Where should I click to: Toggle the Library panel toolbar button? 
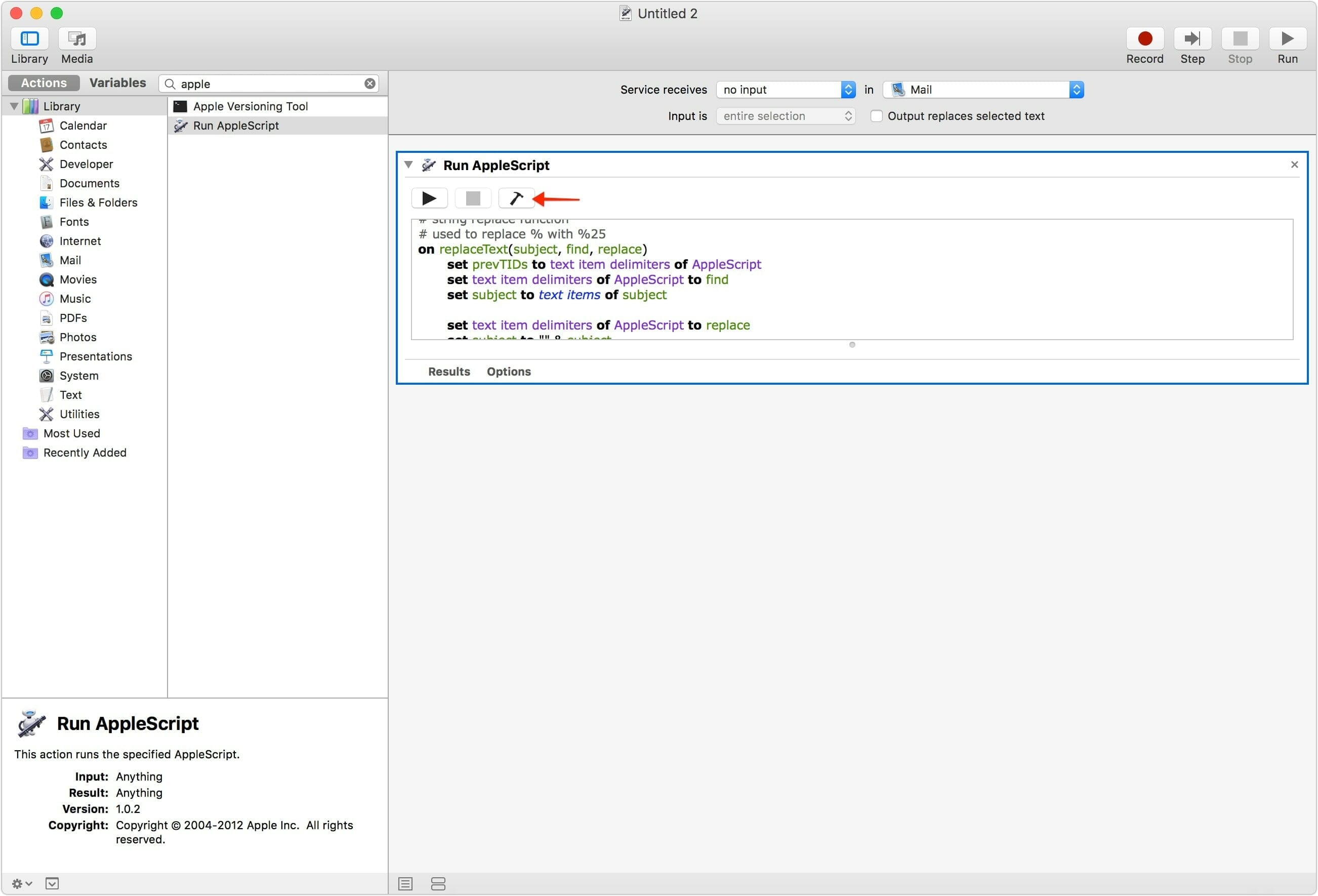click(29, 38)
